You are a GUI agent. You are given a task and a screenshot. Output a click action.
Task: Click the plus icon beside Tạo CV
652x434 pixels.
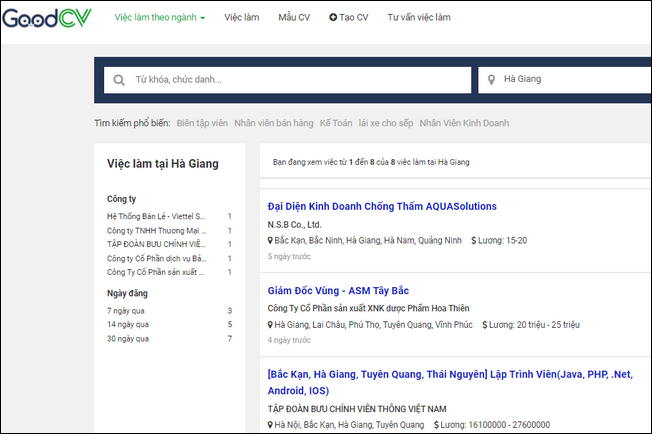[332, 18]
